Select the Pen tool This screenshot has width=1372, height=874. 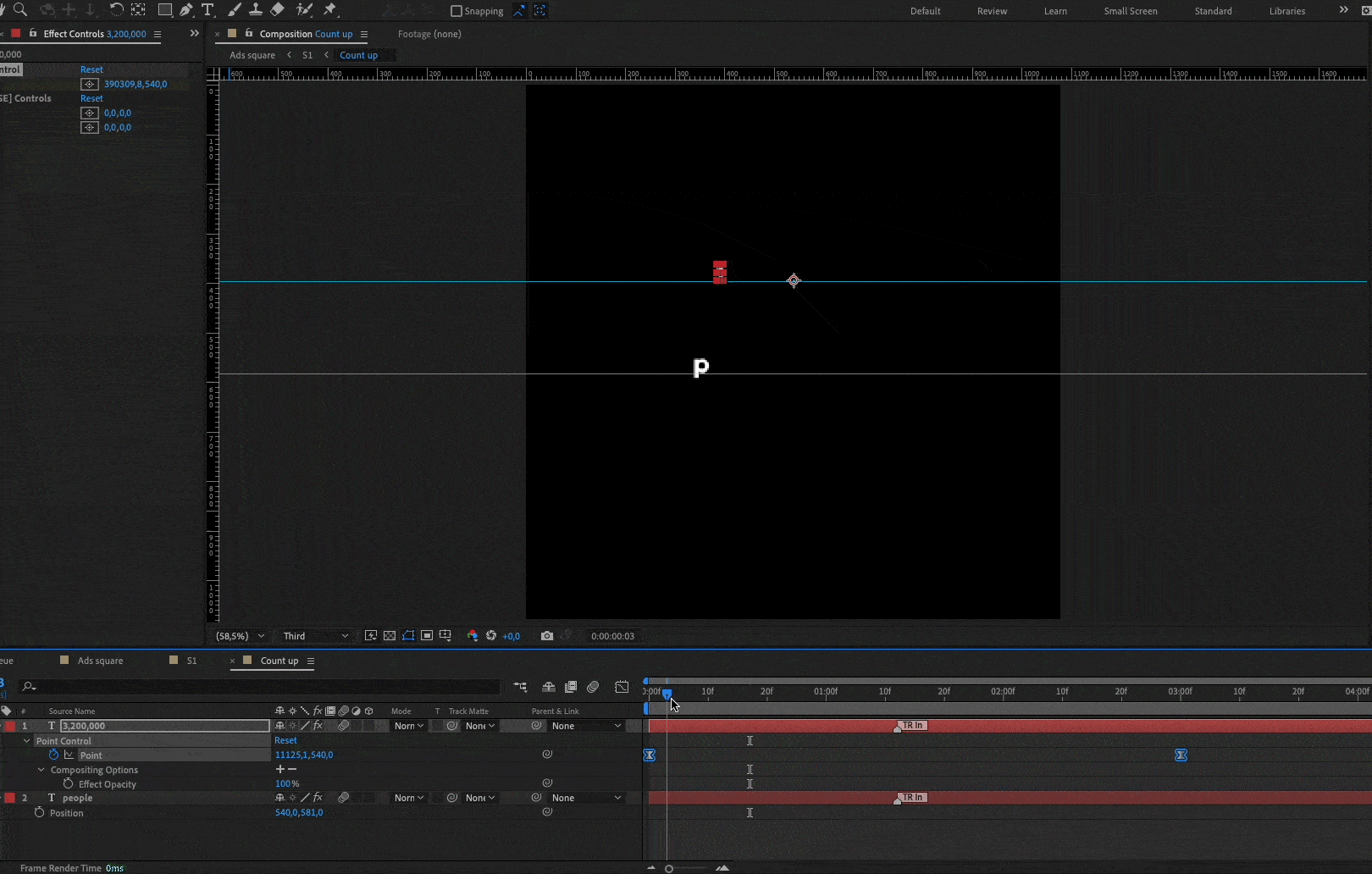coord(186,10)
